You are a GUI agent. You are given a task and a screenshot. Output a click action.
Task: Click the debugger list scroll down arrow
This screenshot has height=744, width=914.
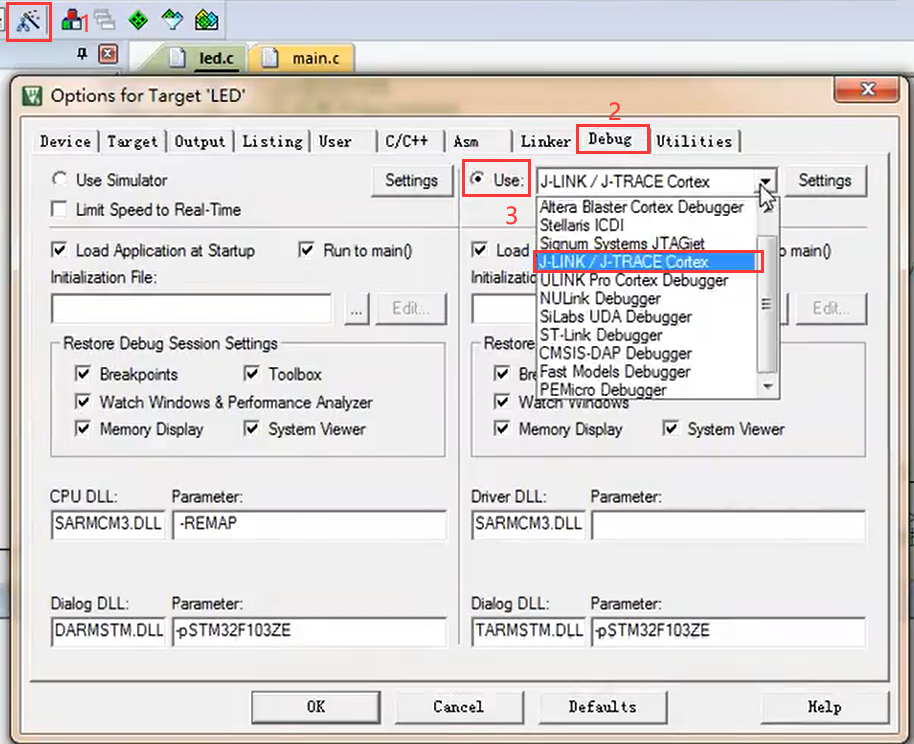click(768, 387)
